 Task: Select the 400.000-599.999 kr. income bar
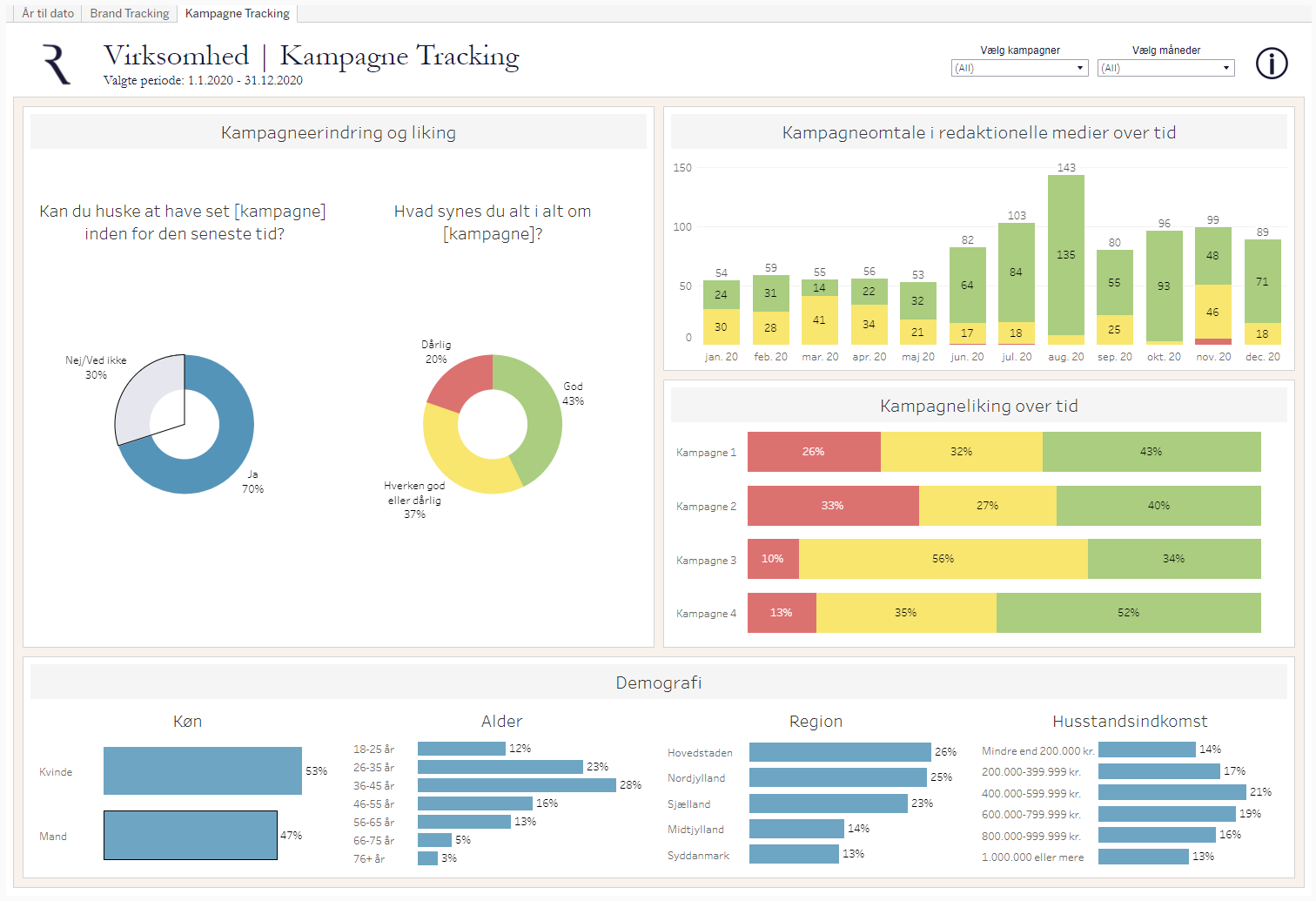tap(1171, 792)
